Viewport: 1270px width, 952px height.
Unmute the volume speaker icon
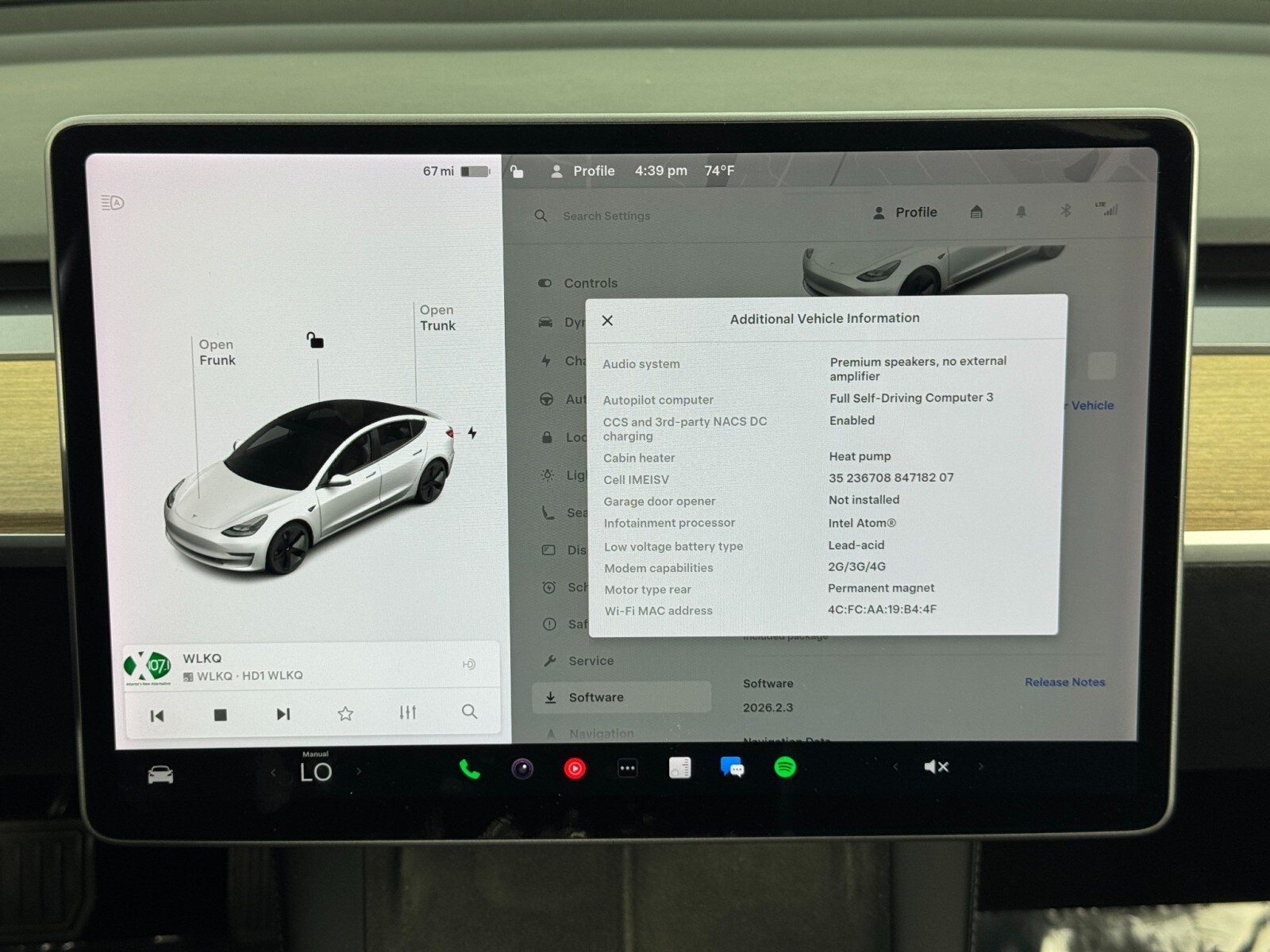click(x=936, y=767)
